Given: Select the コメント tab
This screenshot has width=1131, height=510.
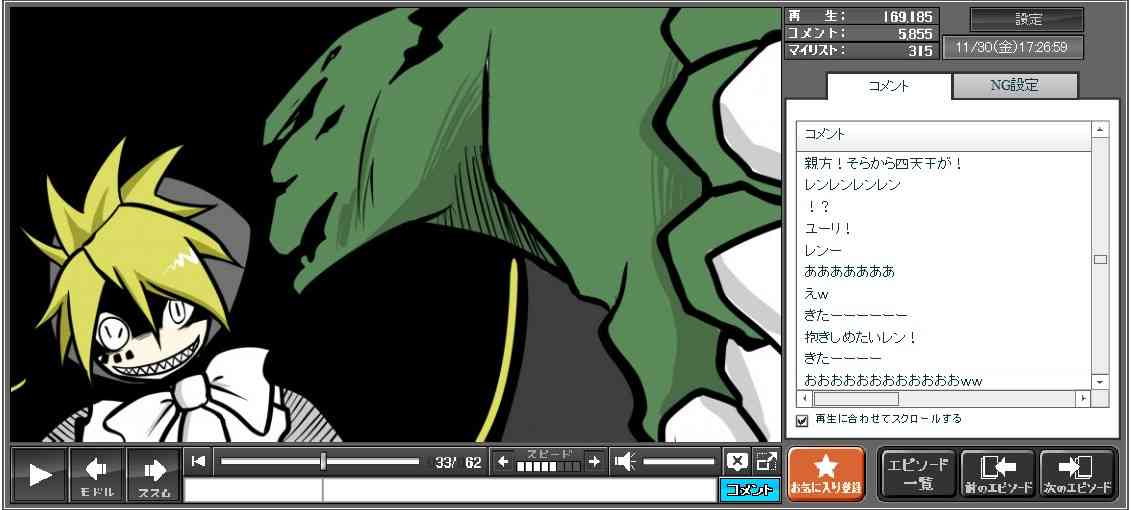Looking at the screenshot, I should [x=888, y=86].
